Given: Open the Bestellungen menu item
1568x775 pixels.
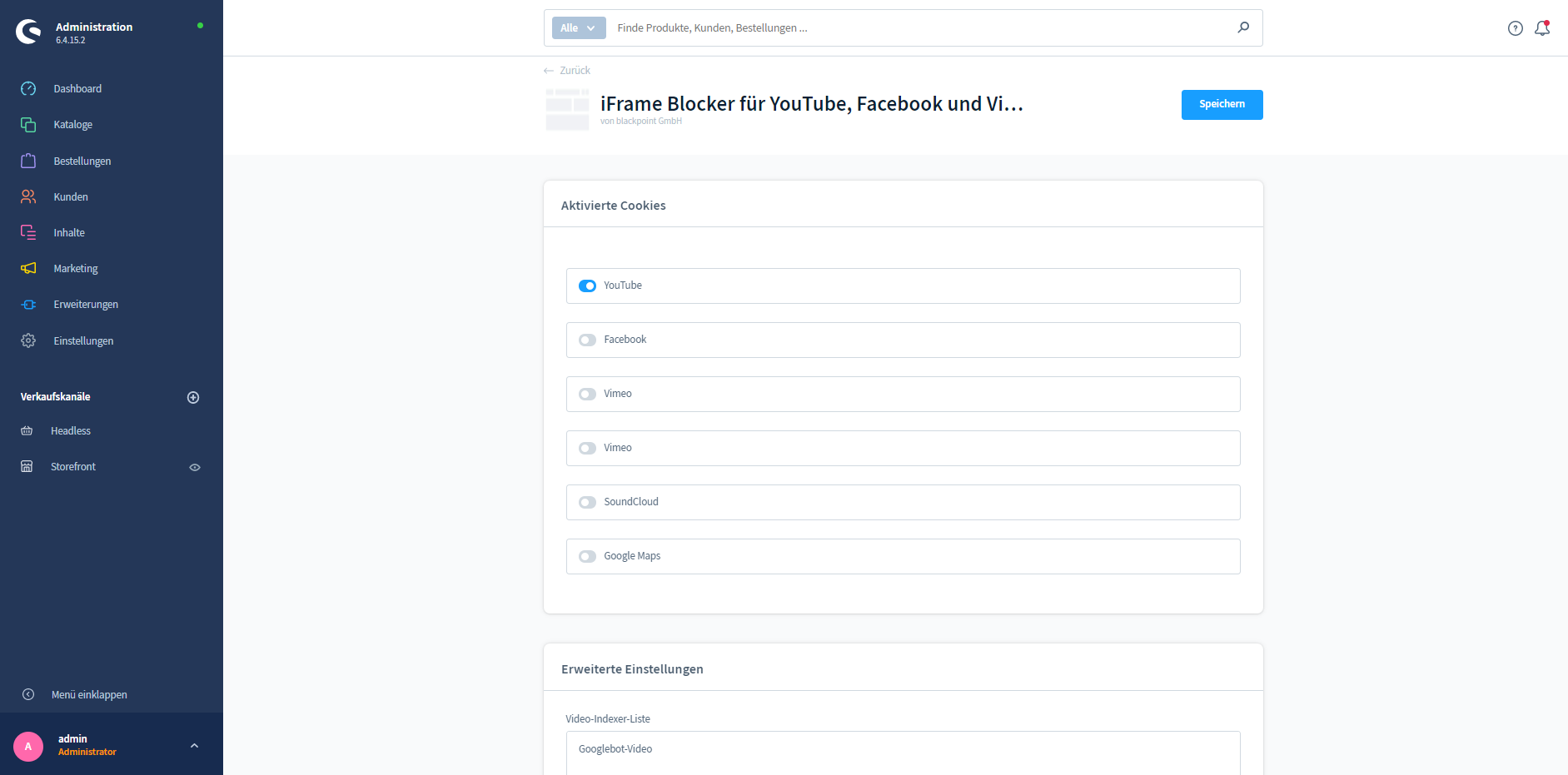Looking at the screenshot, I should 82,161.
